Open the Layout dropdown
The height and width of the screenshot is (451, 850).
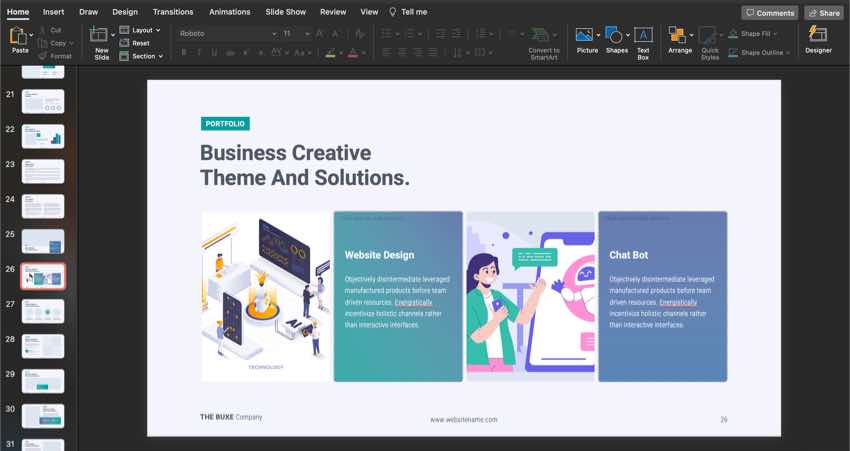[x=140, y=30]
